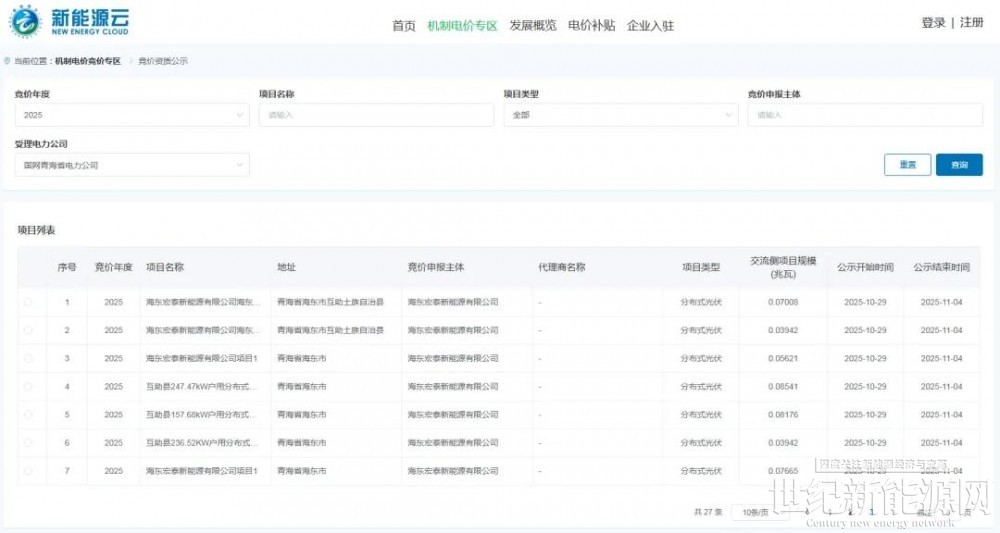This screenshot has width=1000, height=533.
Task: Focus the 竞价申报主体 text field
Action: pos(864,115)
